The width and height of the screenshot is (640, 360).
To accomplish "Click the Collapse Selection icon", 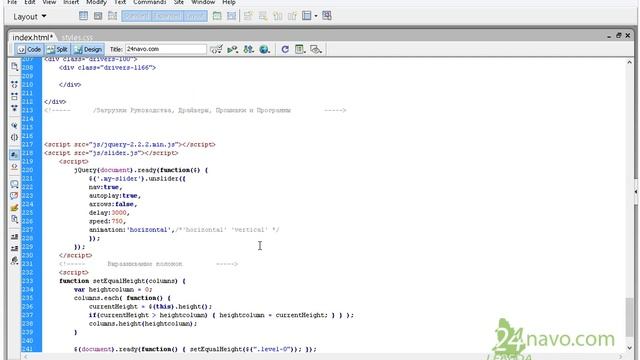I will click(14, 96).
